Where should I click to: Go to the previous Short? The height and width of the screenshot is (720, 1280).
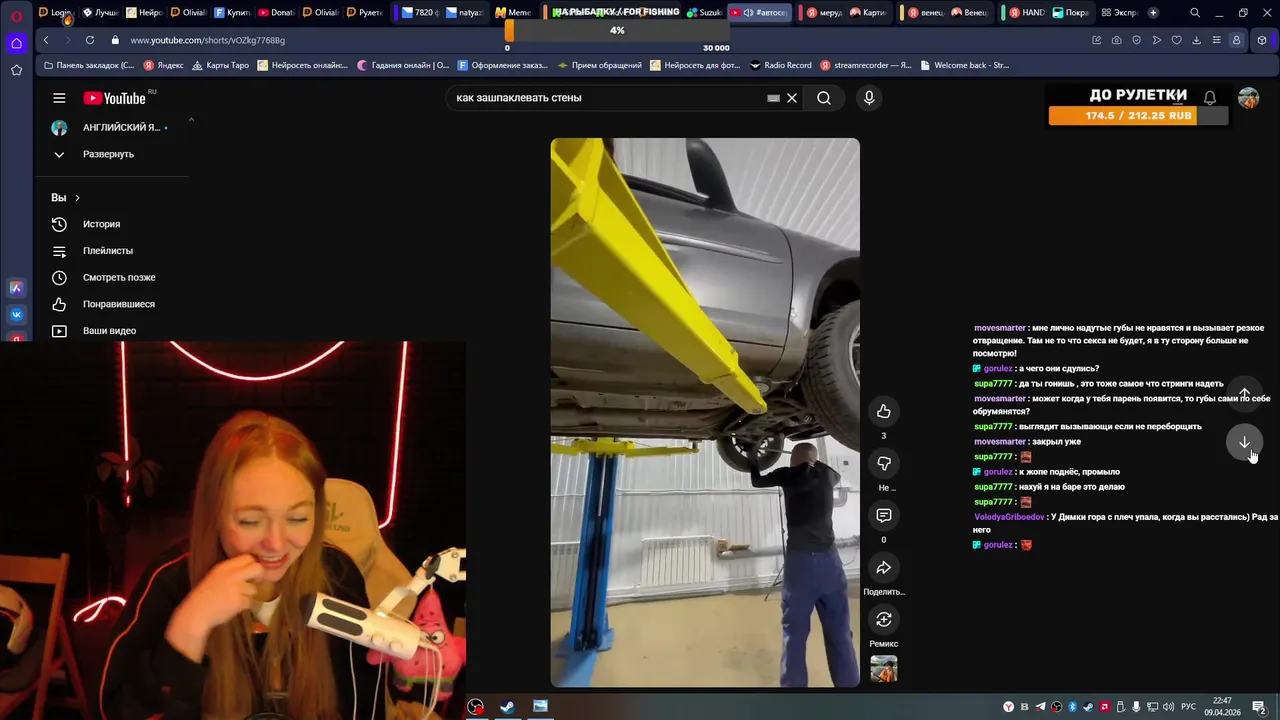pos(1244,393)
